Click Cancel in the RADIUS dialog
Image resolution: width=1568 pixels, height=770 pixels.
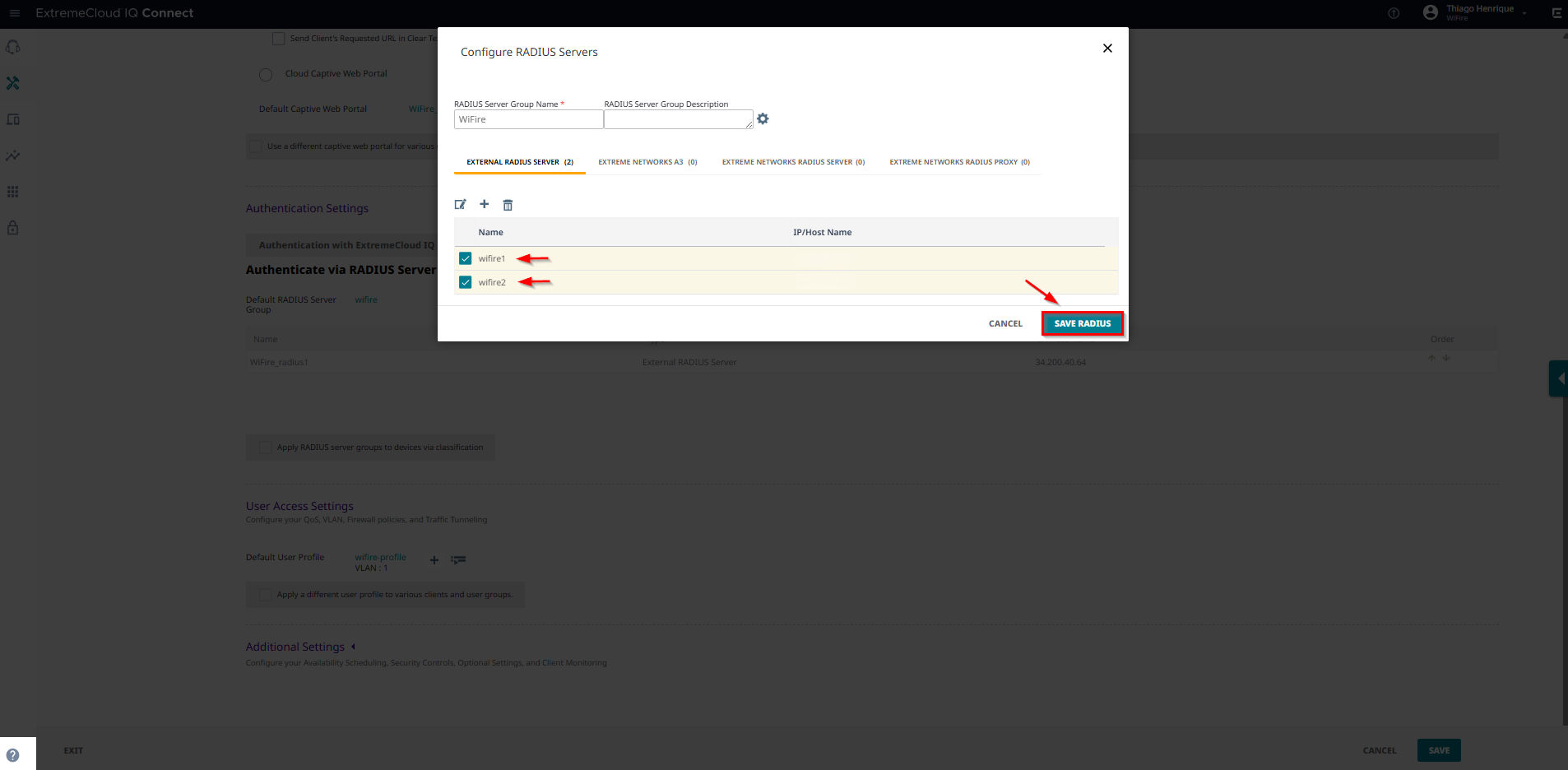pyautogui.click(x=1005, y=324)
